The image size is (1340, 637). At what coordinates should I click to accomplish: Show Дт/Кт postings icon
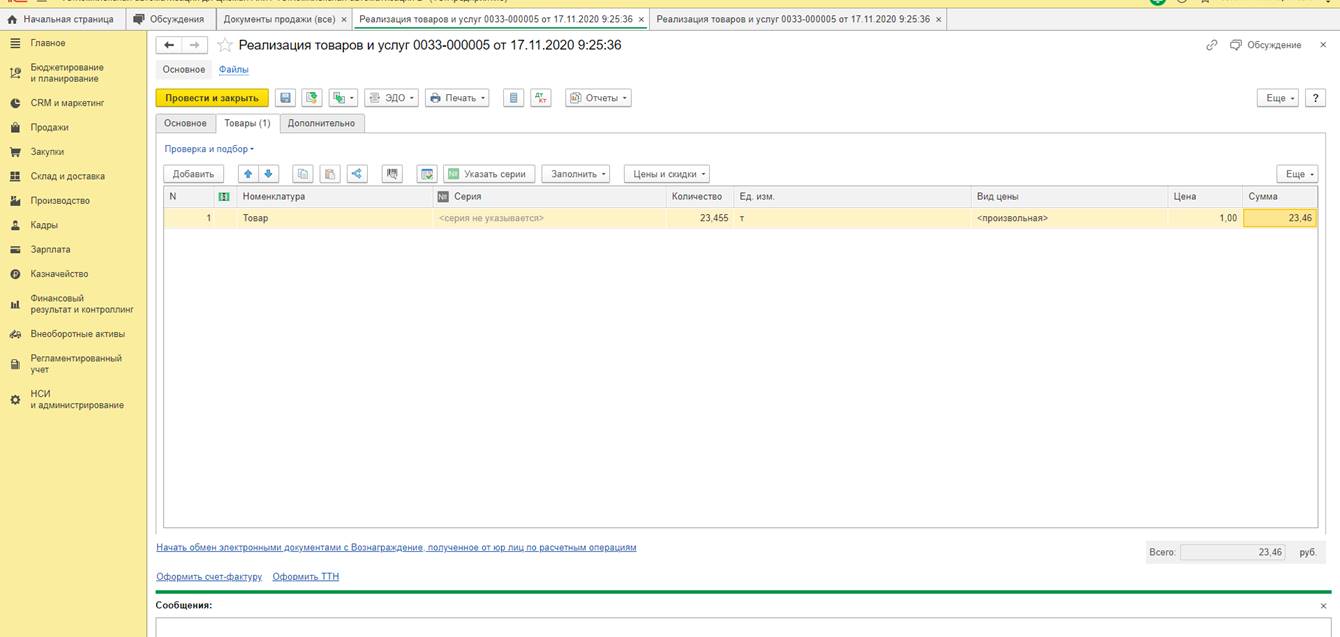tap(541, 98)
